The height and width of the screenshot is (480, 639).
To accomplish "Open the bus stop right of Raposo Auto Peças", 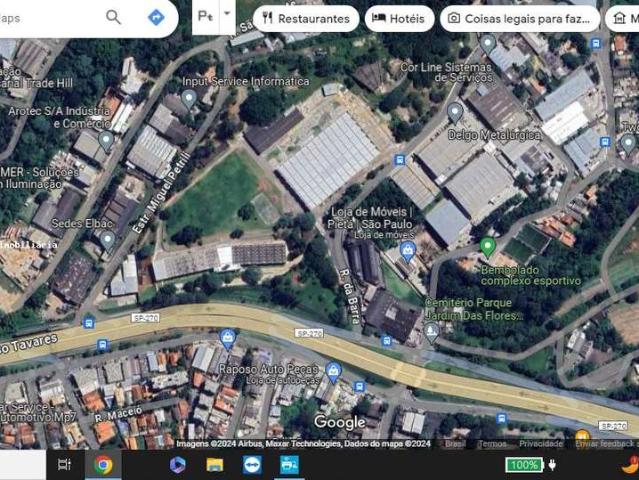I will pyautogui.click(x=359, y=386).
